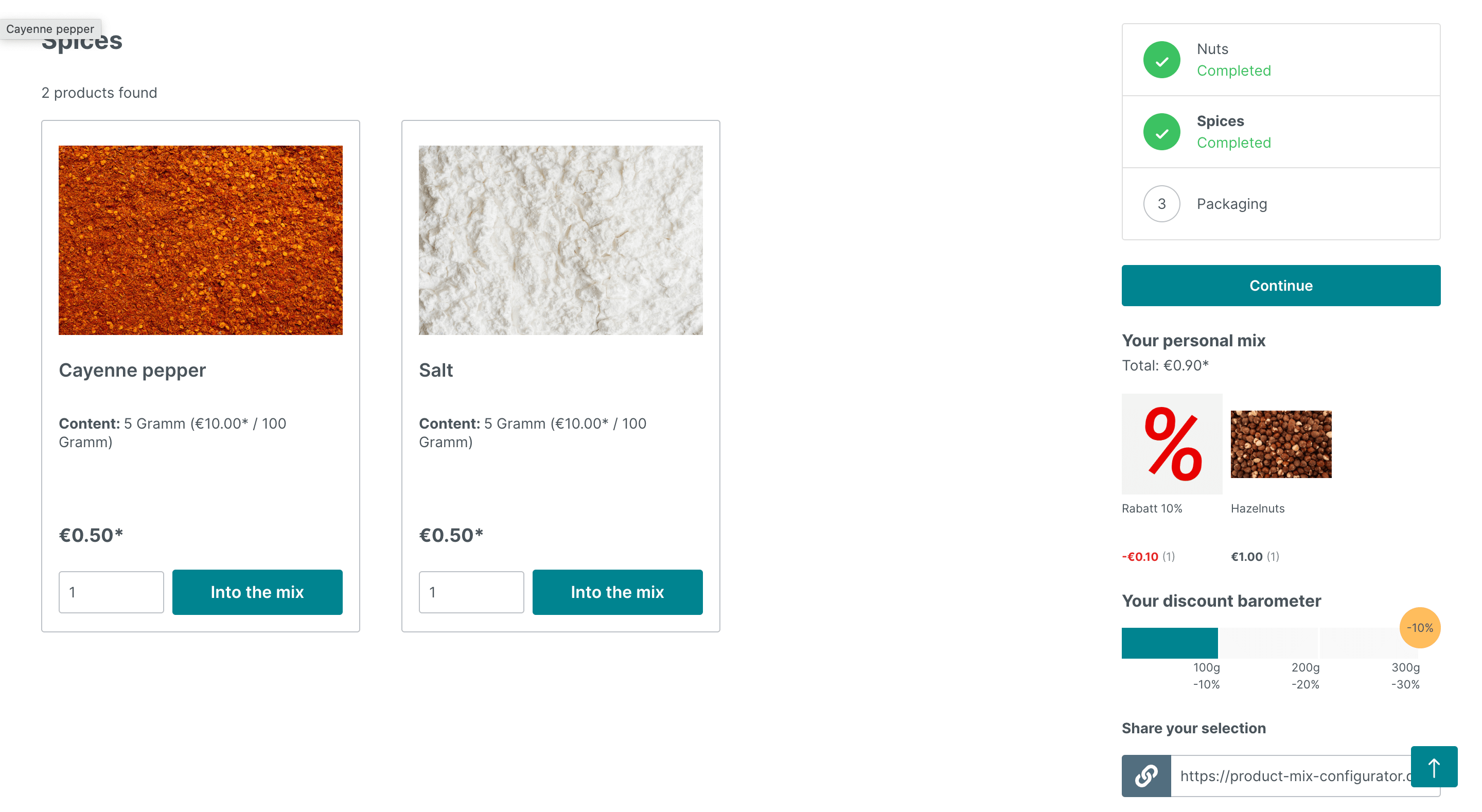
Task: Add Cayenne pepper into the mix
Action: 257,592
